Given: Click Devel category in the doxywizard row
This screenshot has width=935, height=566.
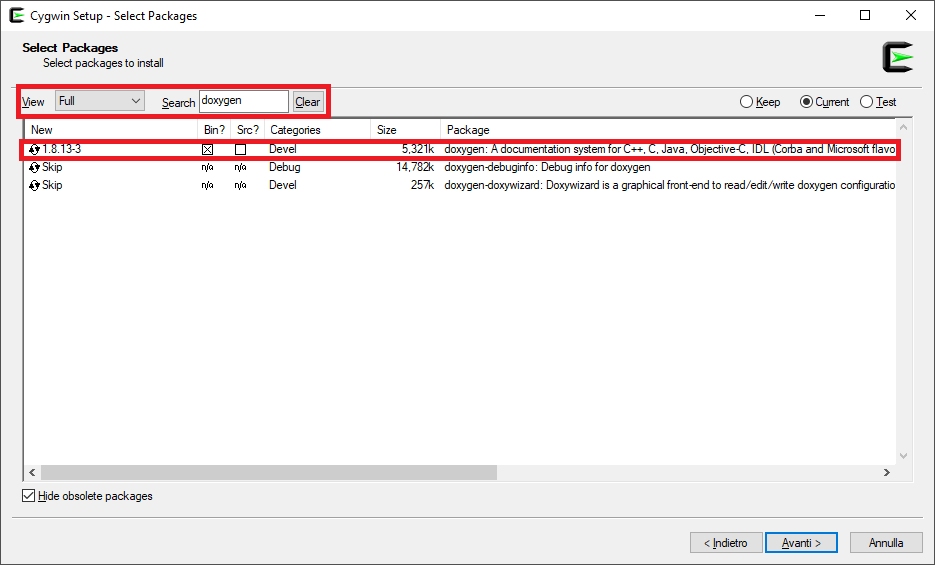Looking at the screenshot, I should (283, 185).
